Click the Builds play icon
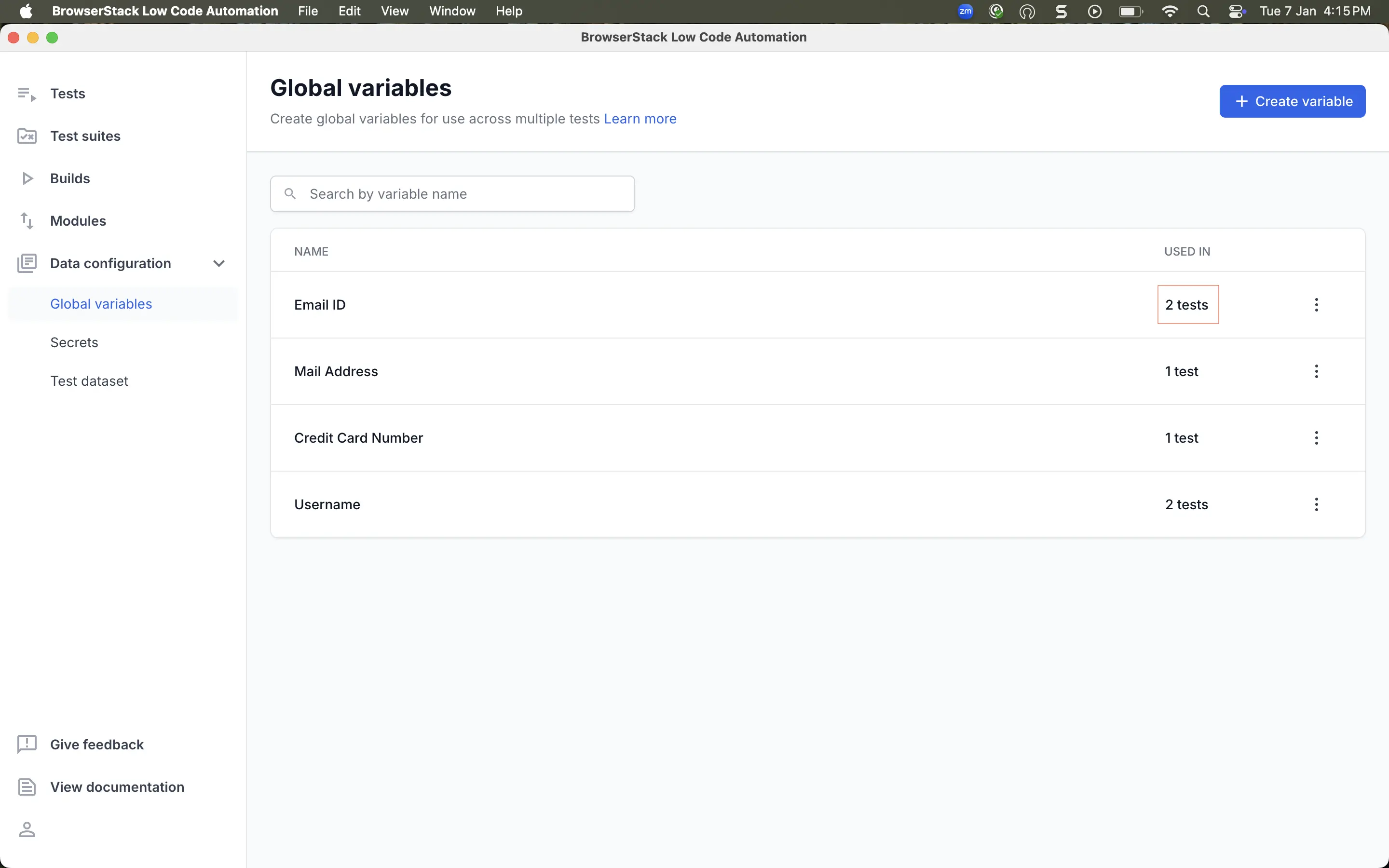The width and height of the screenshot is (1389, 868). point(27,178)
